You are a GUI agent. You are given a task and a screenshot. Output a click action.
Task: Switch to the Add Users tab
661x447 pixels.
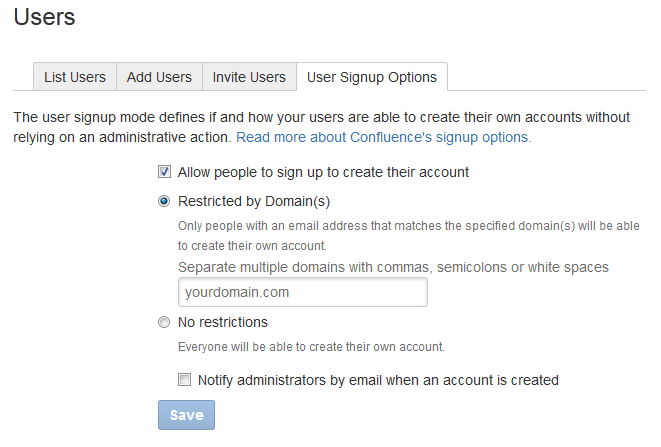pos(159,77)
